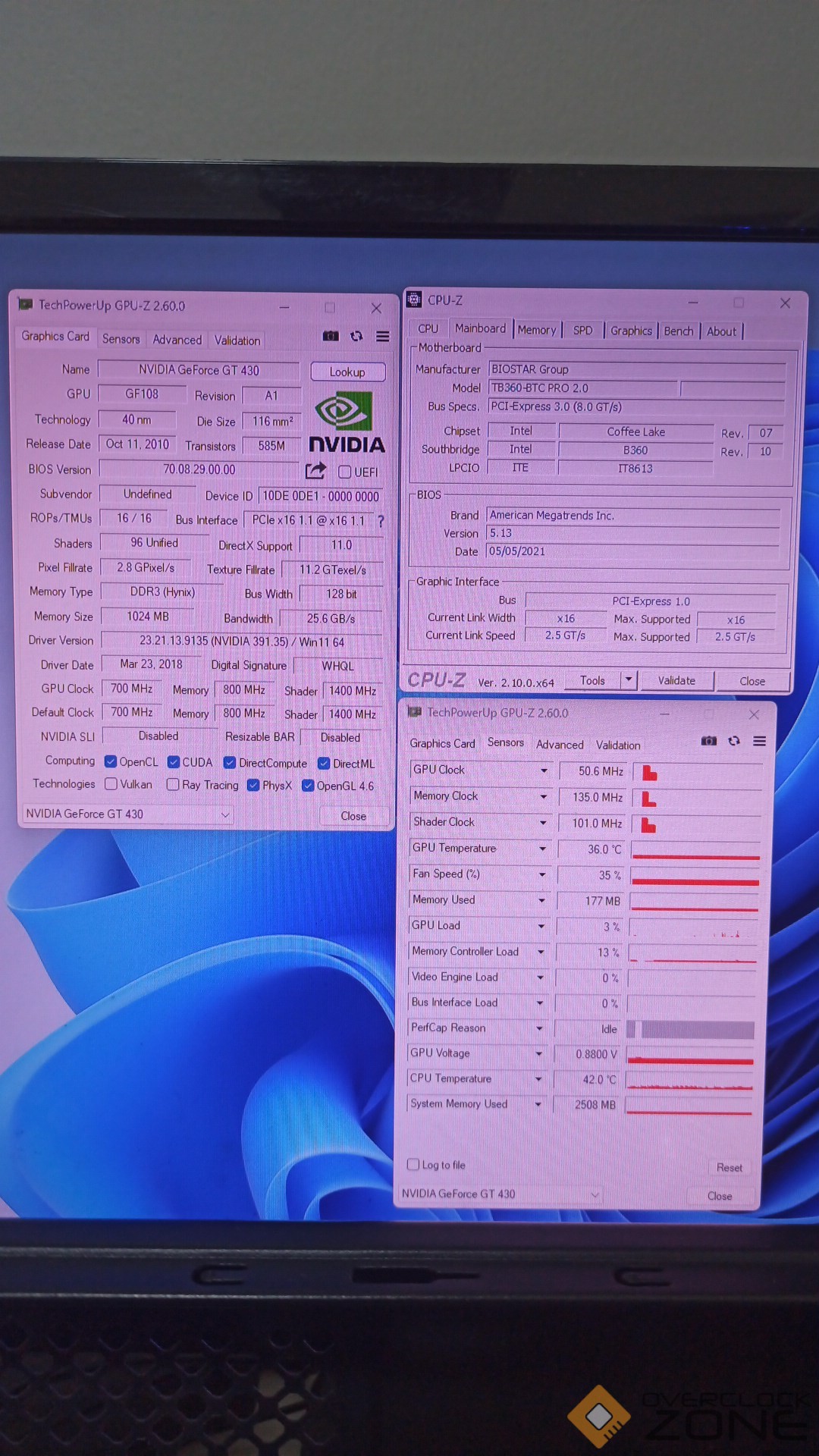Viewport: 819px width, 1456px height.
Task: Toggle the UEFI checkbox
Action: click(345, 472)
